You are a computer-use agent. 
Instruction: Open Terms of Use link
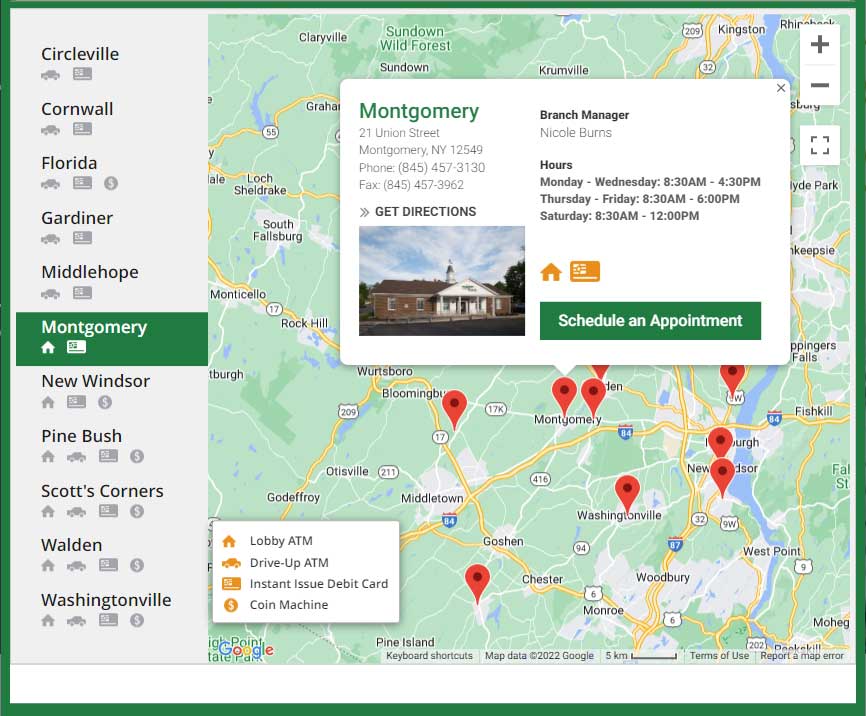pyautogui.click(x=719, y=656)
